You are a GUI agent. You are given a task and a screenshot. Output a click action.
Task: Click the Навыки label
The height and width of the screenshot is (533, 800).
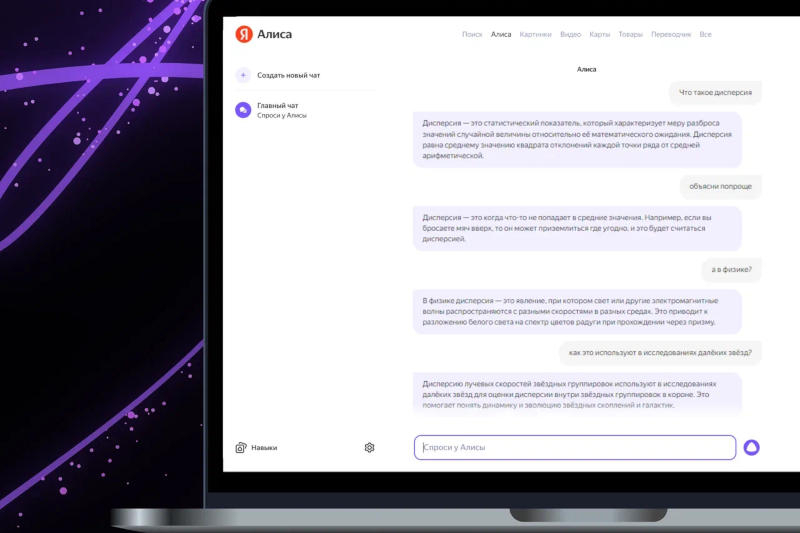coord(264,448)
